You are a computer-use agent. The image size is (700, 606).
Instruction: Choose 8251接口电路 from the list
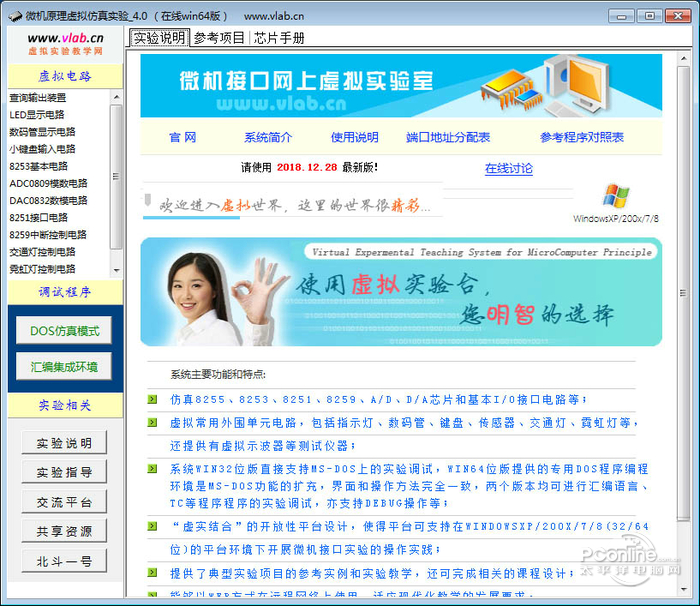tap(38, 217)
